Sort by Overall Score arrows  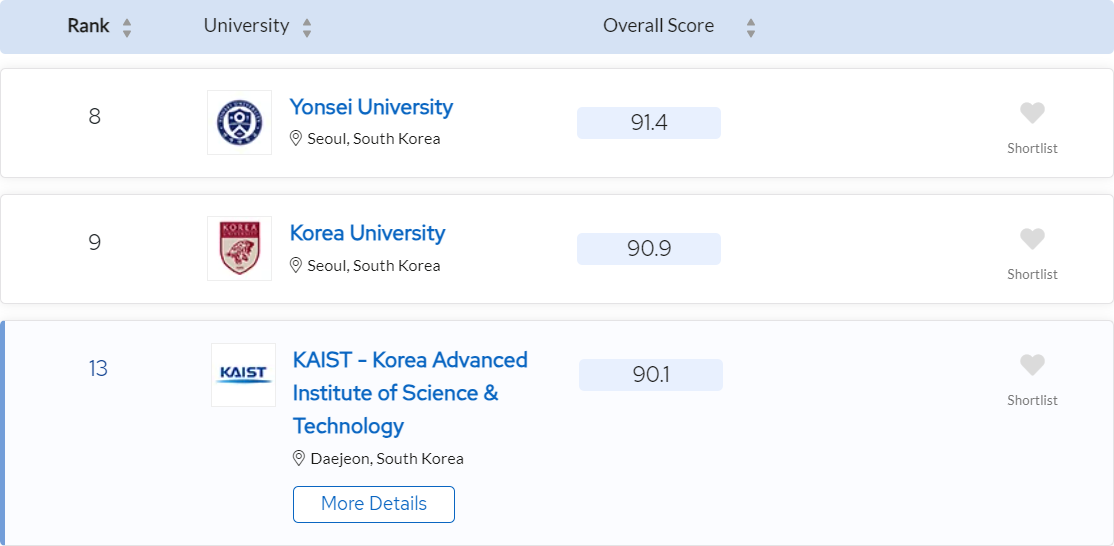[x=751, y=28]
